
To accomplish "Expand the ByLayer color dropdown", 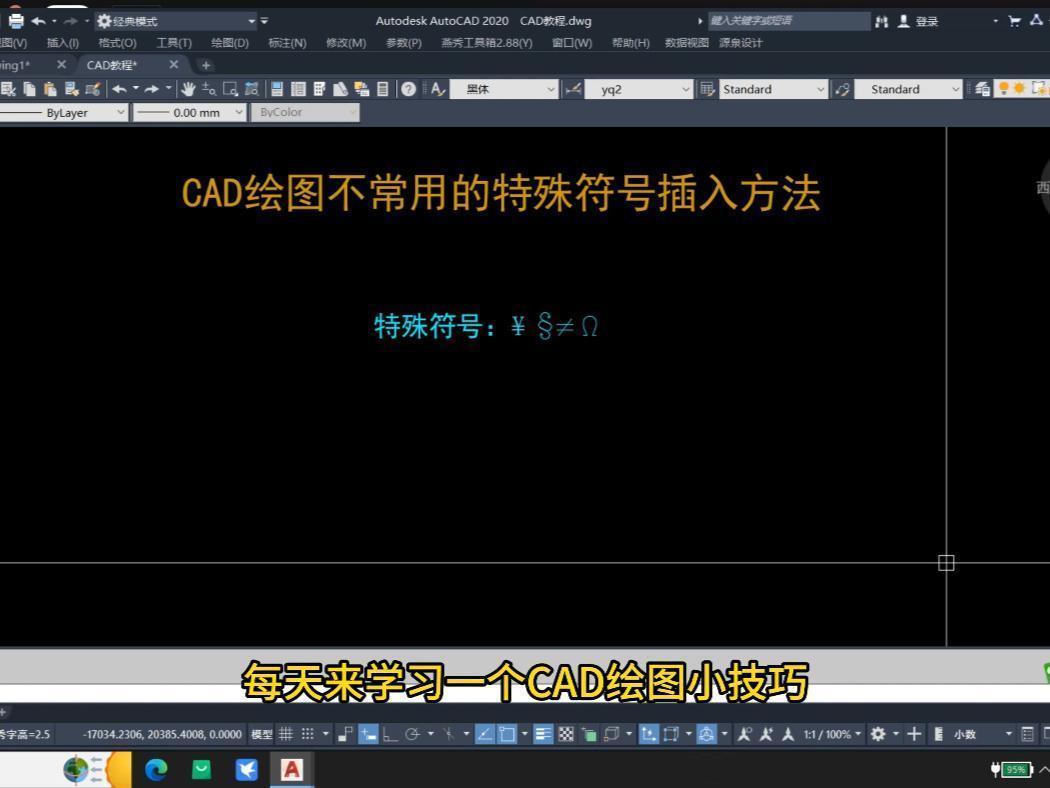I will (x=120, y=112).
